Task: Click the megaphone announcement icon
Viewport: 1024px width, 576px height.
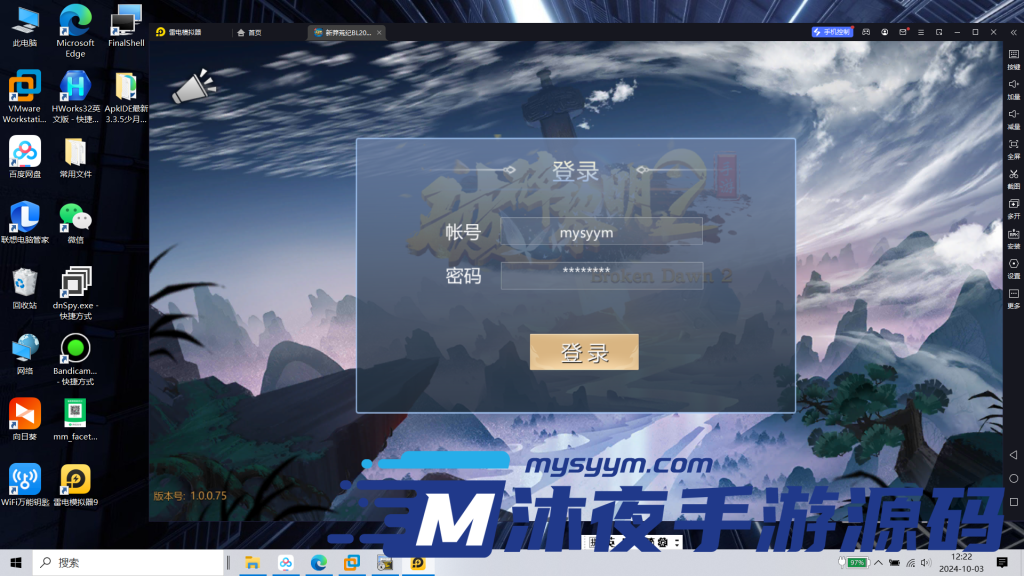Action: (x=193, y=88)
